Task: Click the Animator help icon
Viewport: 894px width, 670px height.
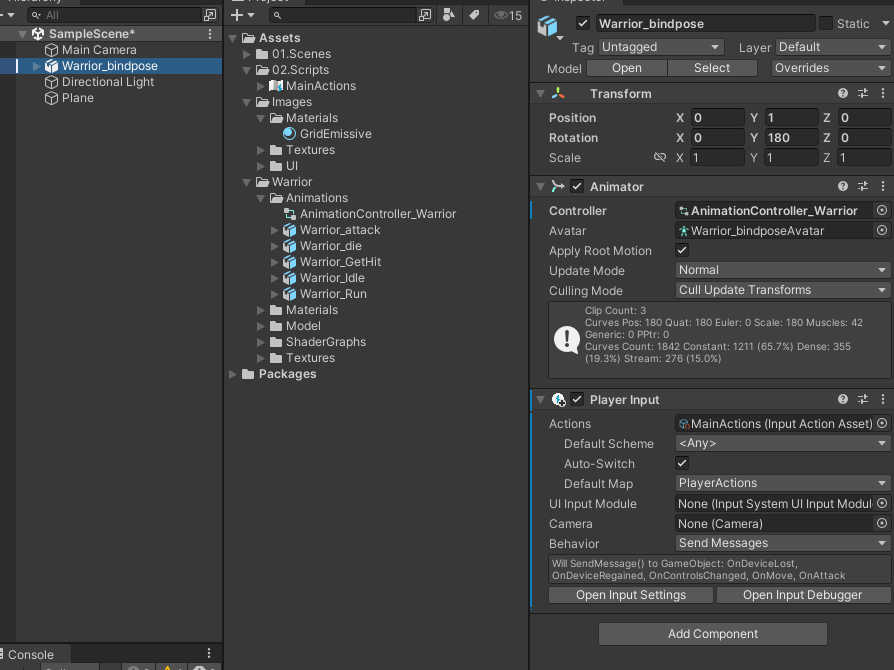Action: pos(843,186)
